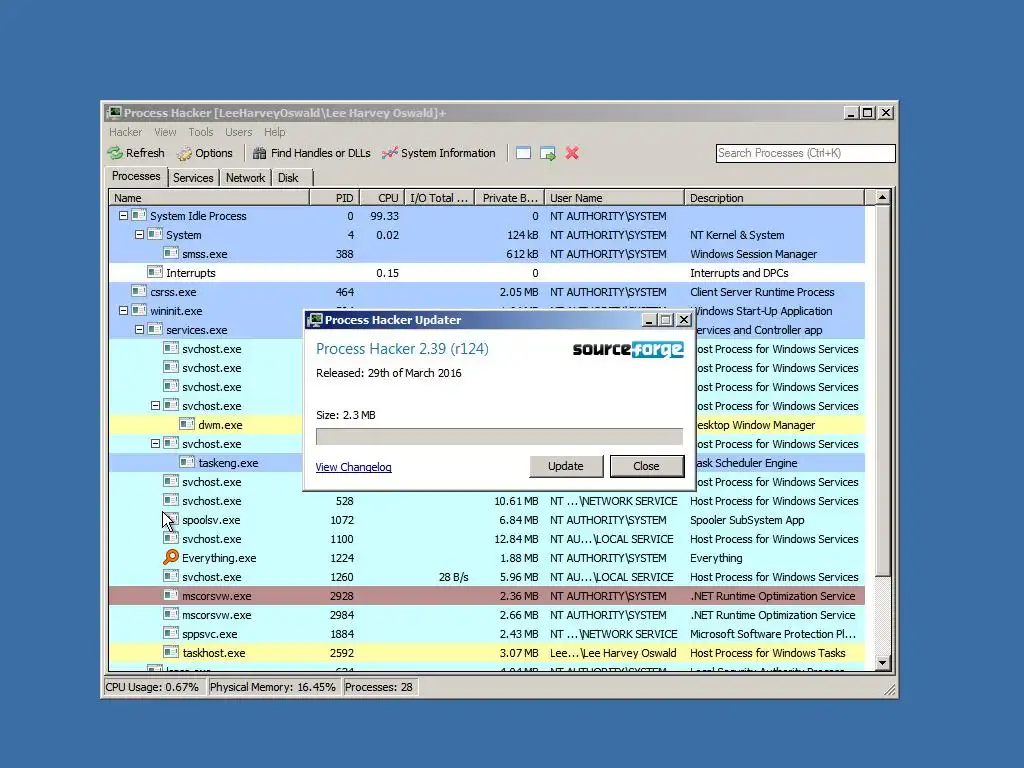
Task: Collapse the svchost.exe node above taskeng.exe
Action: click(155, 443)
